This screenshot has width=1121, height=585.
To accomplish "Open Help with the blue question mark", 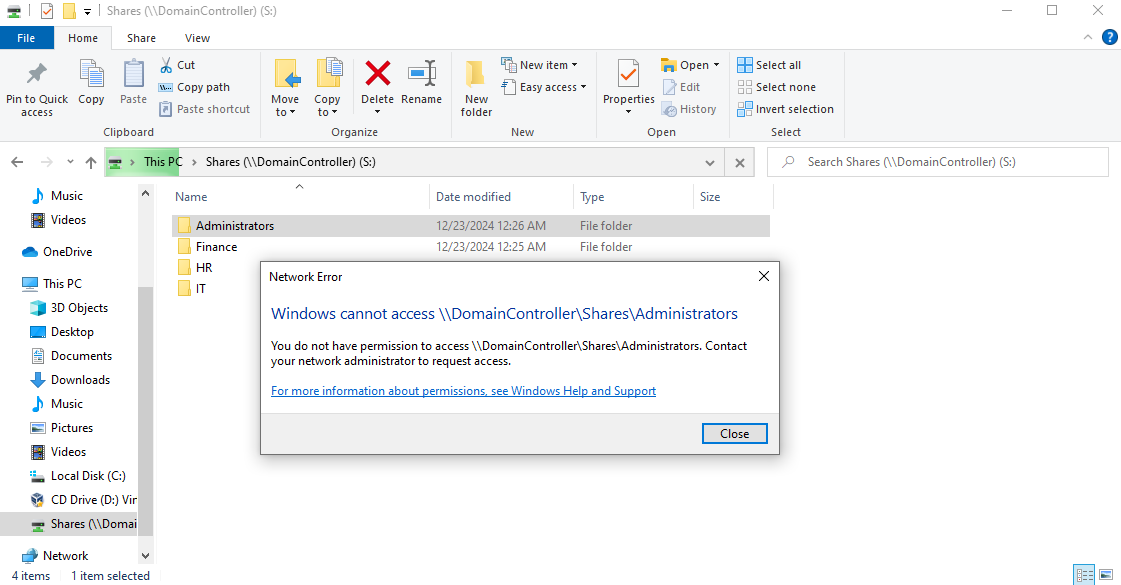I will coord(1109,38).
